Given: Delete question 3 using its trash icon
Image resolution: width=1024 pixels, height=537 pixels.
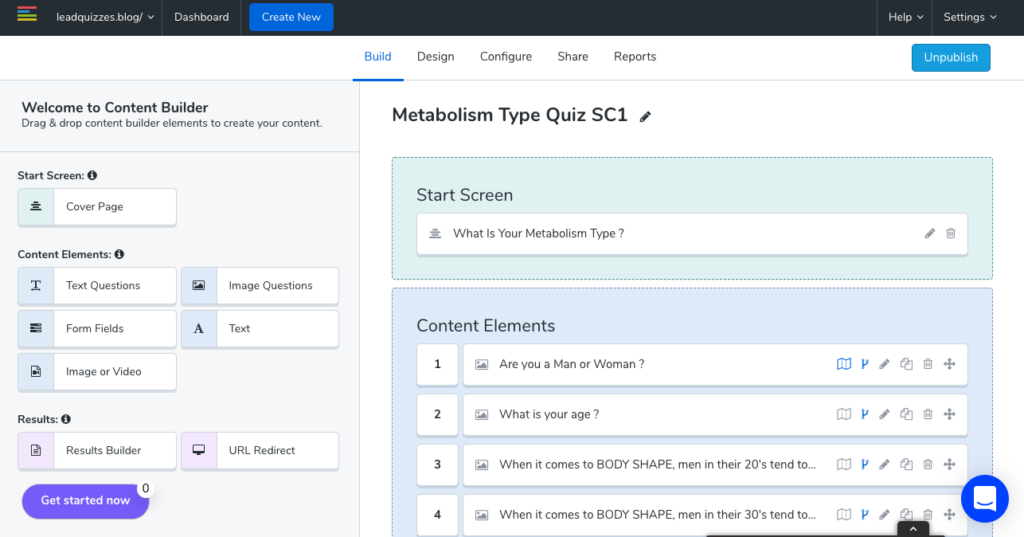Looking at the screenshot, I should point(928,464).
